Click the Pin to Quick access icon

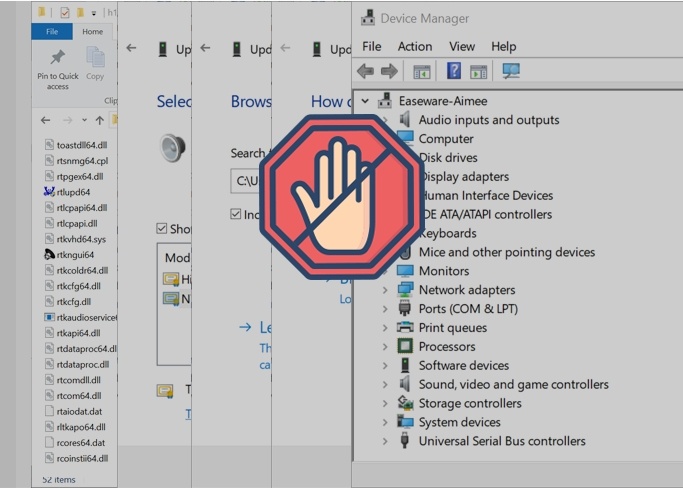[57, 58]
